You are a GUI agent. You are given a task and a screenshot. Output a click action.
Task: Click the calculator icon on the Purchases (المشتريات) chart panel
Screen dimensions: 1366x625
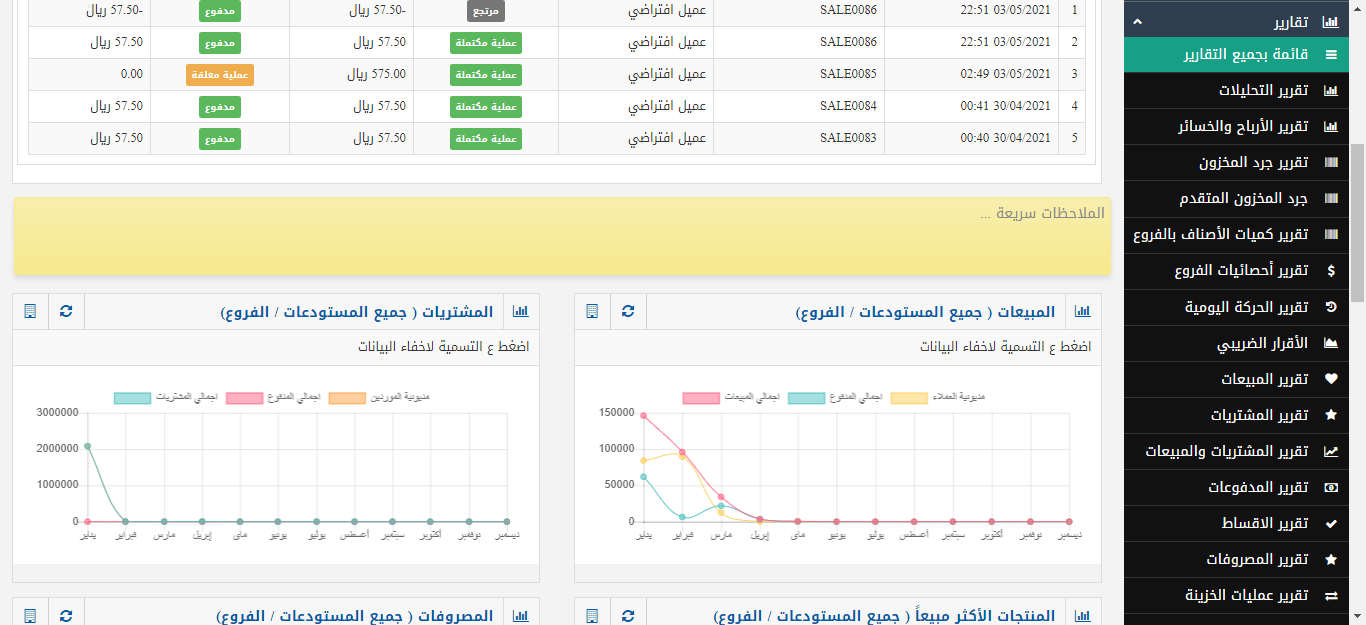pos(30,312)
